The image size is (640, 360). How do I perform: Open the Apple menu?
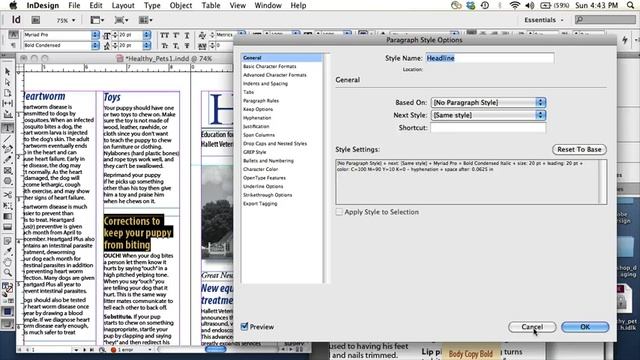tap(13, 5)
